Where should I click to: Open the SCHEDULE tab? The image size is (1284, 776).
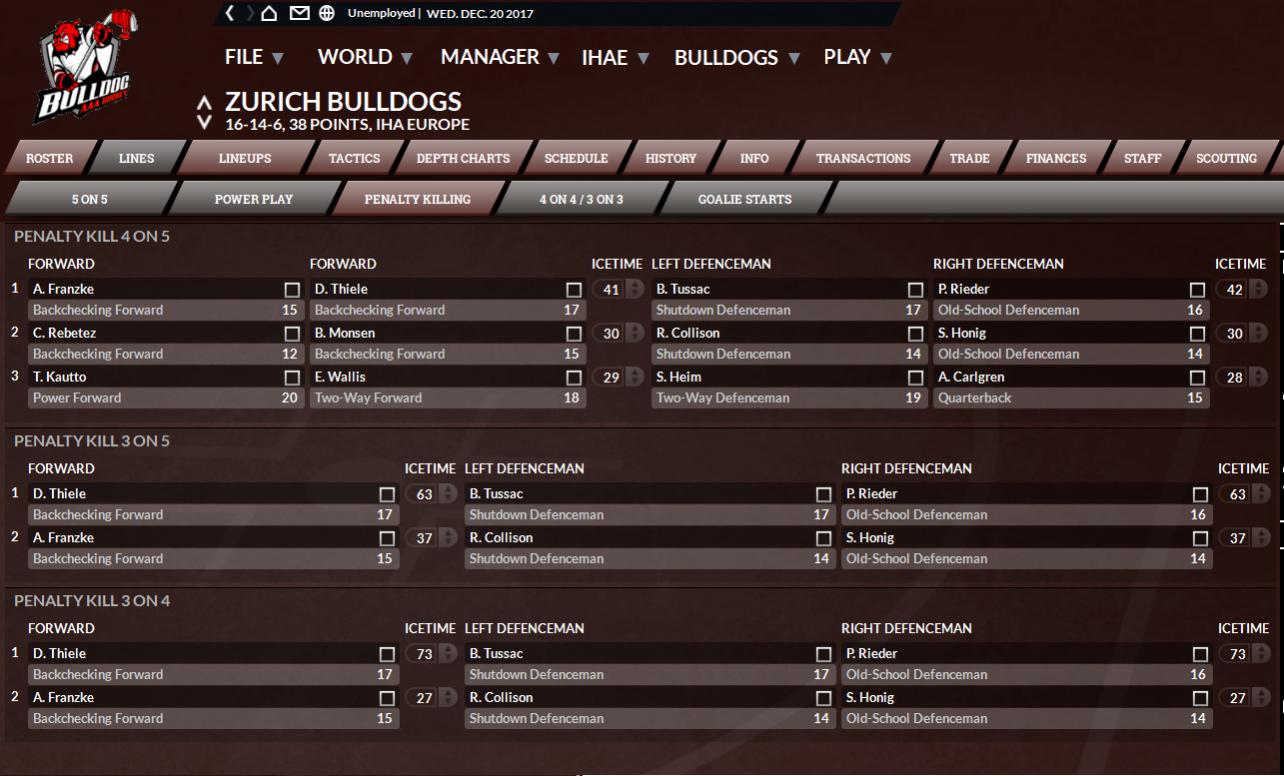pyautogui.click(x=576, y=158)
